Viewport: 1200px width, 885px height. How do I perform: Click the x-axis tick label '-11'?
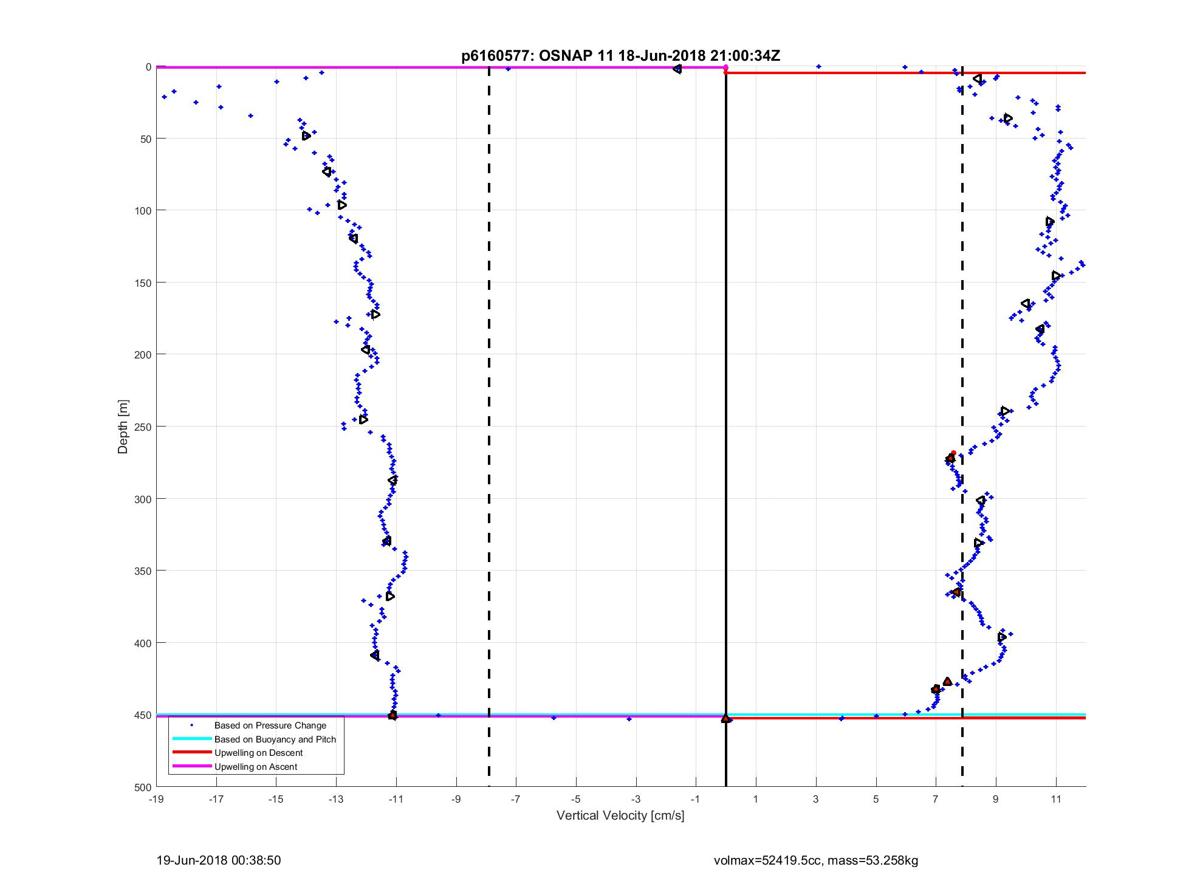pyautogui.click(x=396, y=799)
